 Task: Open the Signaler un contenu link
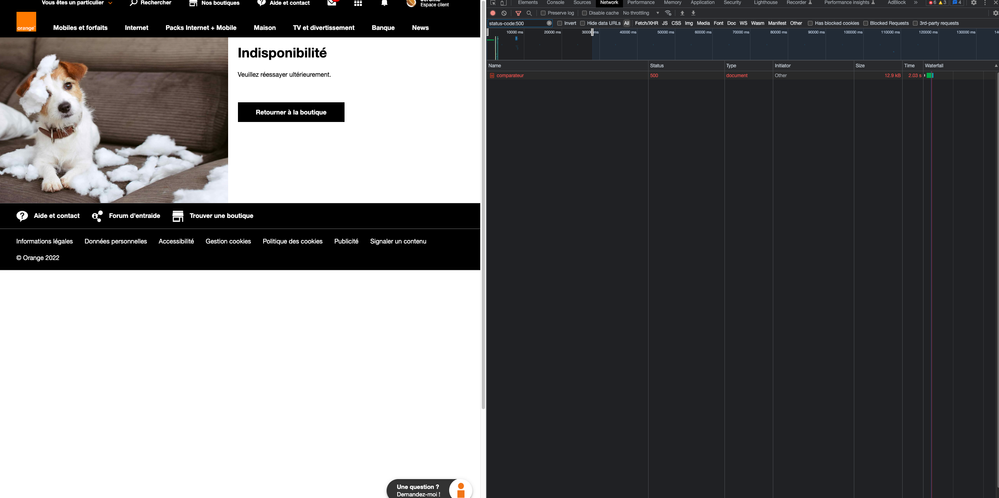point(398,241)
